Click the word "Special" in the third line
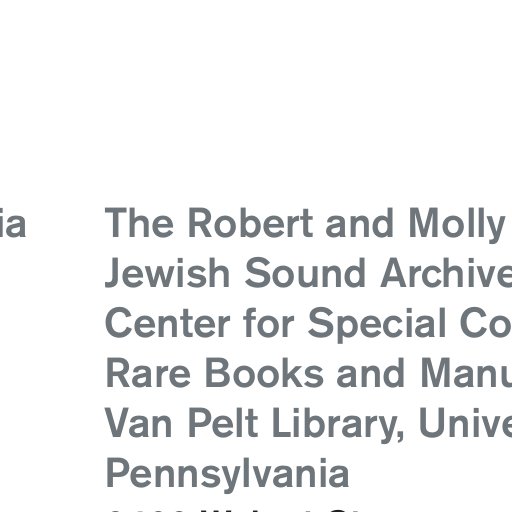 click(x=377, y=324)
